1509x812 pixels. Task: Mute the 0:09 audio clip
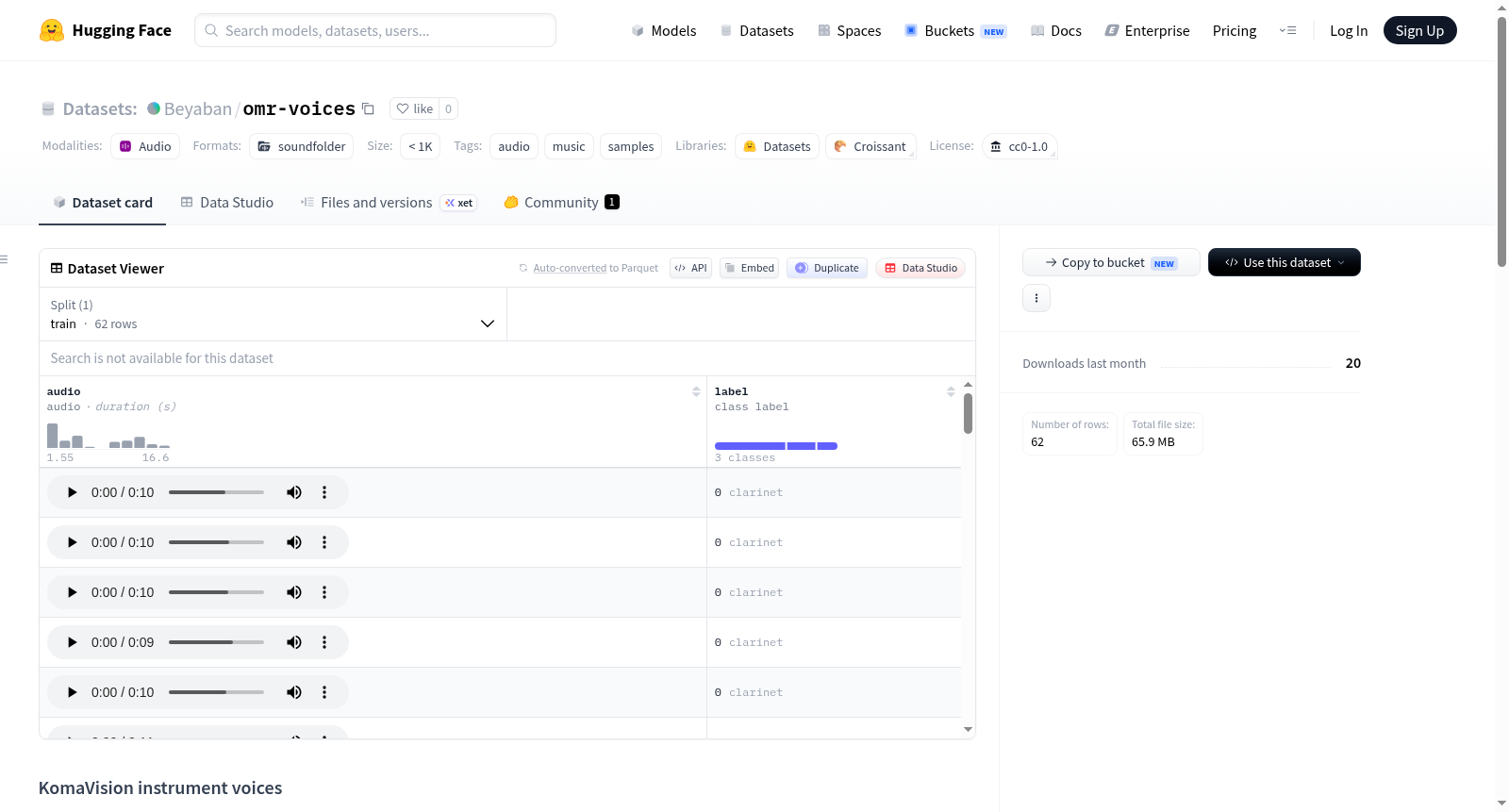click(294, 642)
